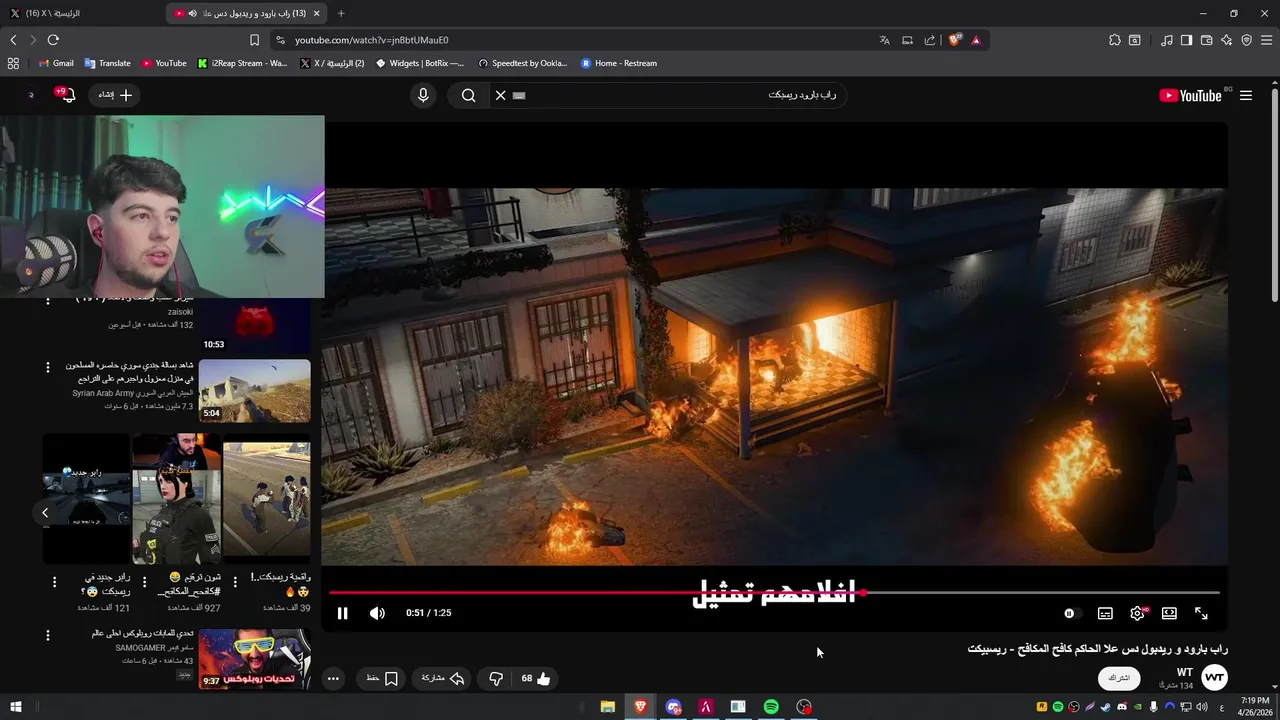Toggle subtitles with the captions button

(x=1105, y=613)
